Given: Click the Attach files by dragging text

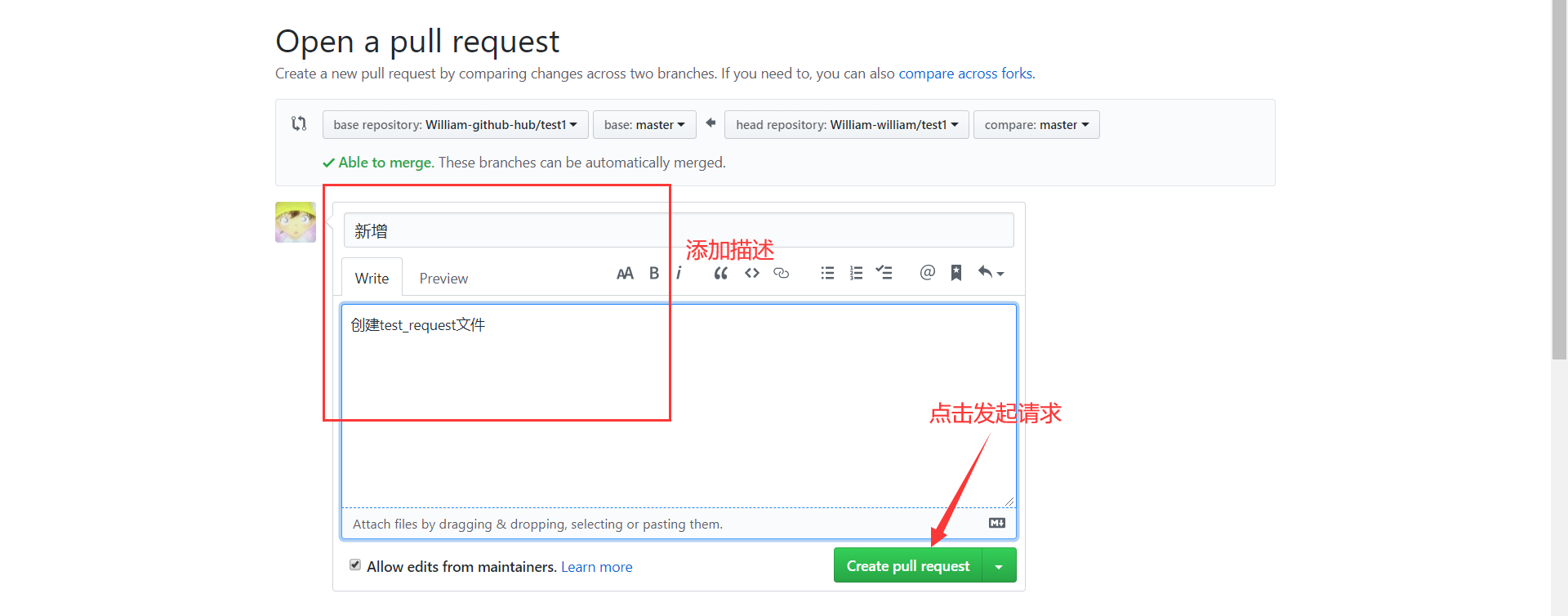Looking at the screenshot, I should point(537,524).
